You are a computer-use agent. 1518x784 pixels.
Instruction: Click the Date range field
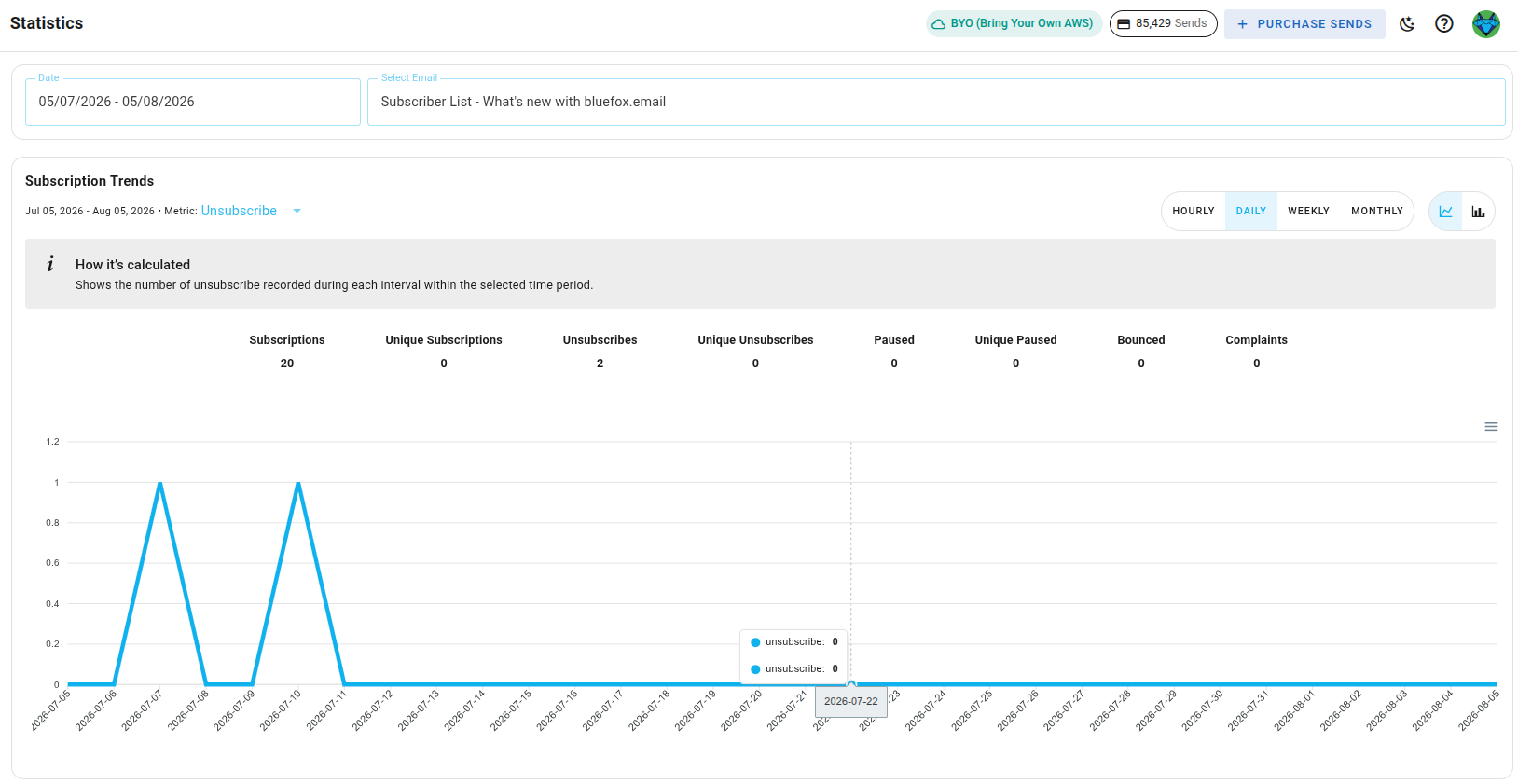click(x=193, y=102)
